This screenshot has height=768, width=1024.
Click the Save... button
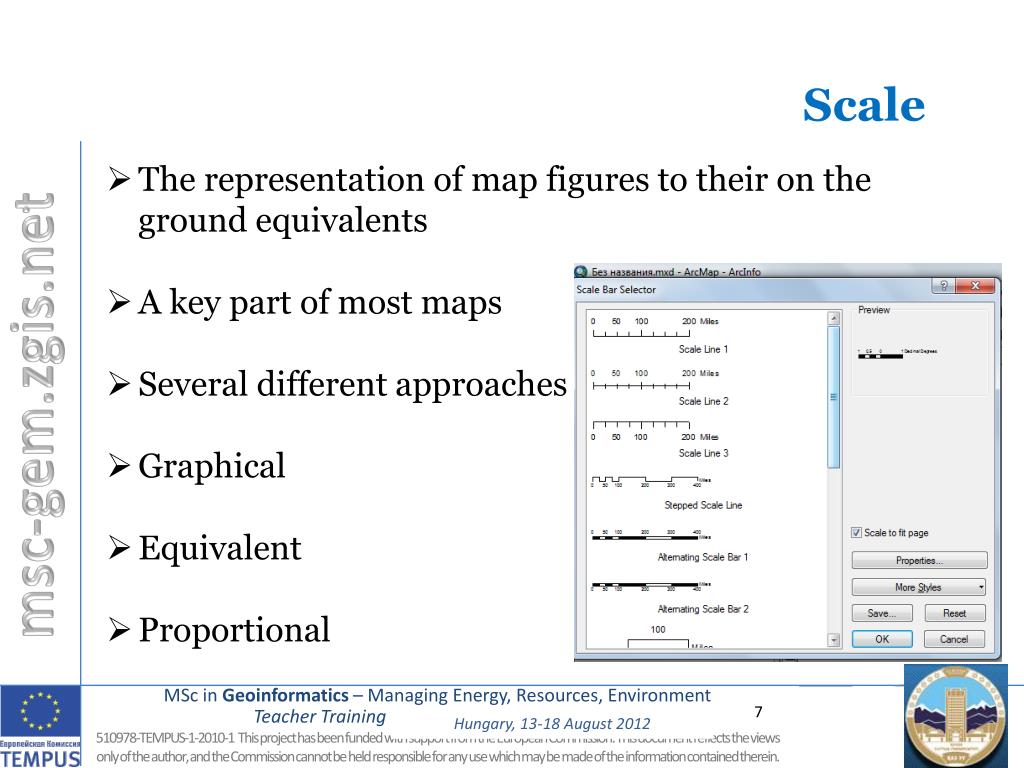point(881,613)
